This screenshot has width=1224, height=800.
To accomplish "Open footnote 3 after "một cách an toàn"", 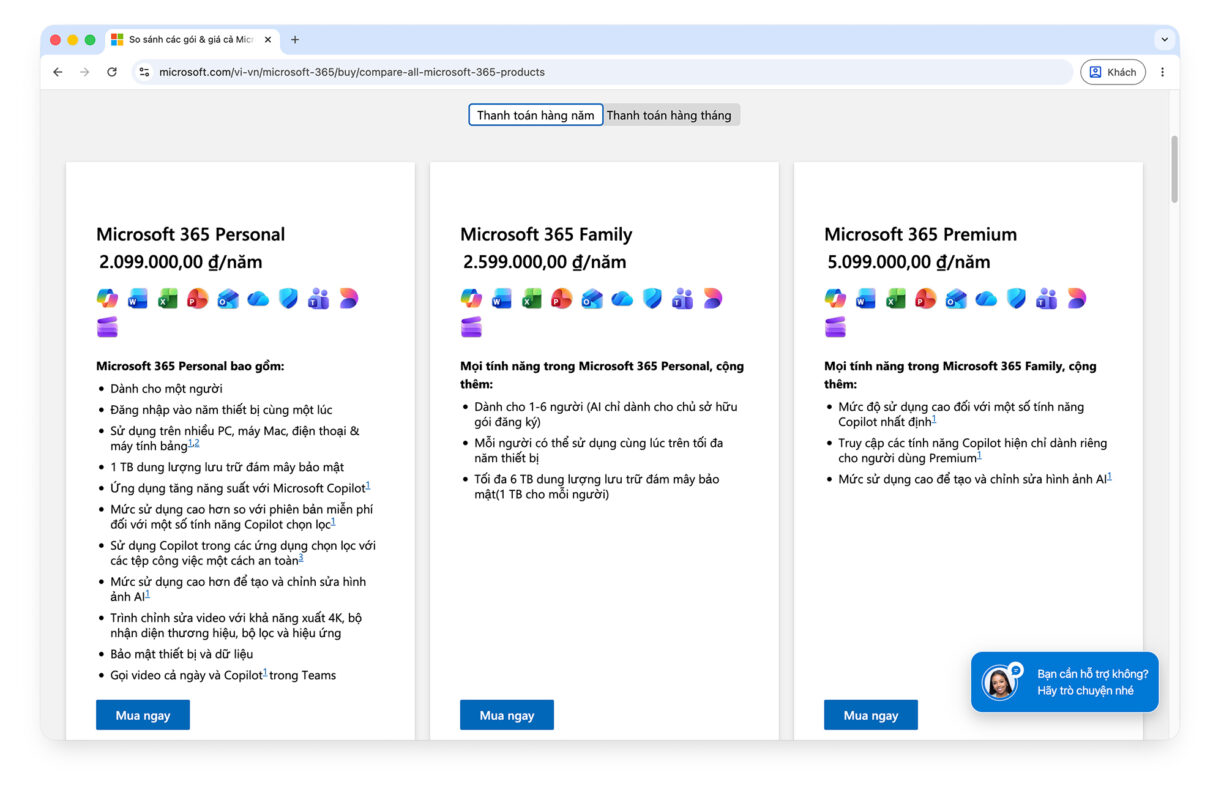I will pos(301,557).
